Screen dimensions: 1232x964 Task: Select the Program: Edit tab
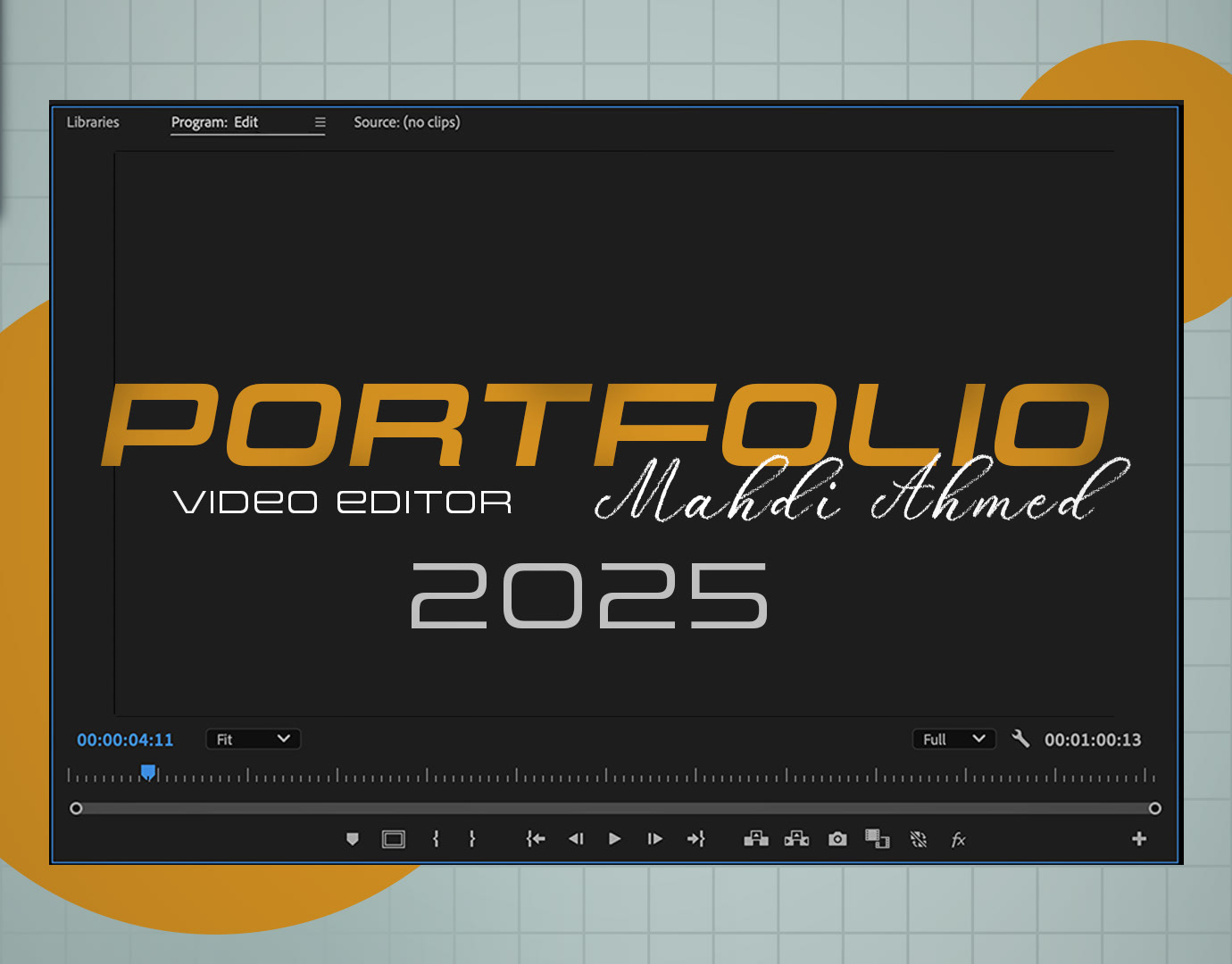pos(214,122)
